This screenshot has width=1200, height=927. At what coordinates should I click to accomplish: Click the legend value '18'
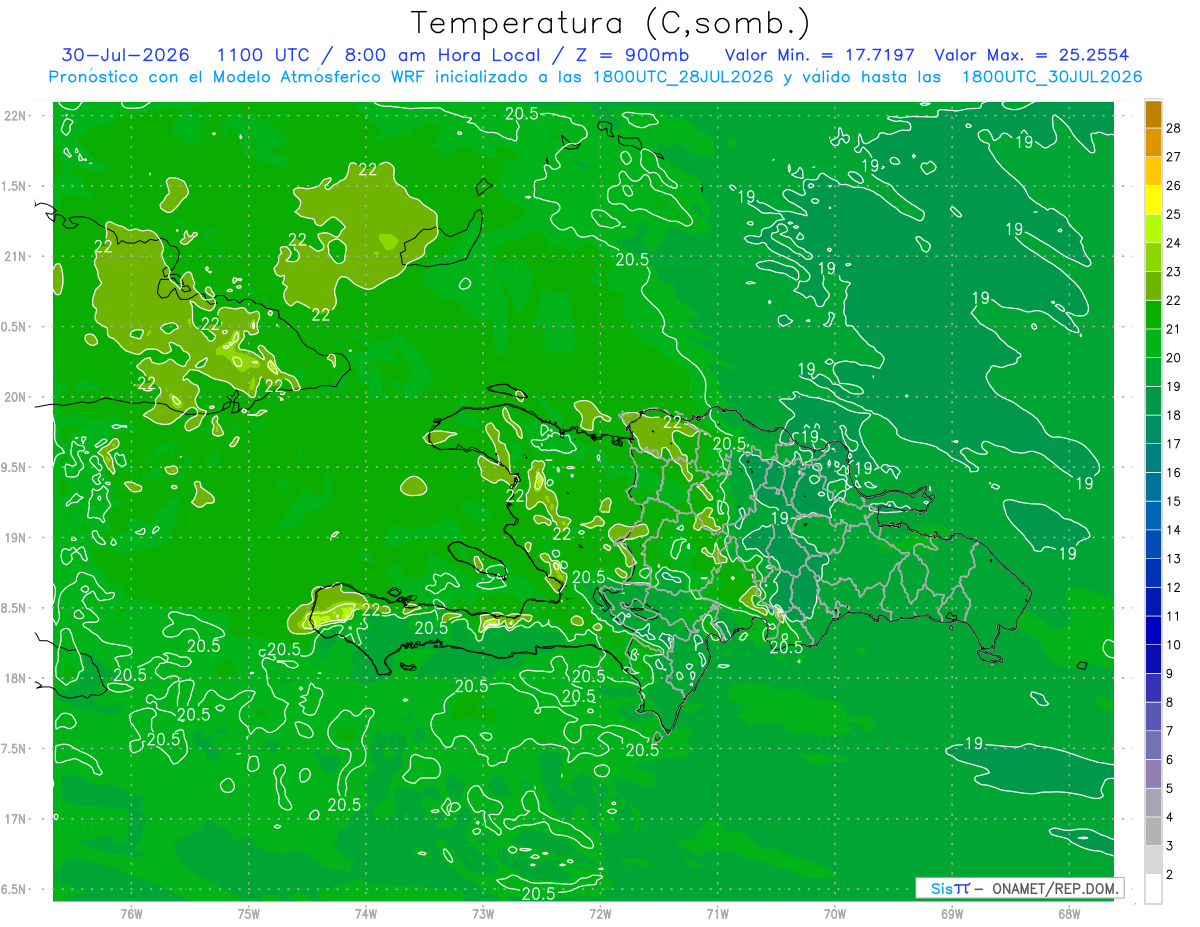tap(1174, 415)
